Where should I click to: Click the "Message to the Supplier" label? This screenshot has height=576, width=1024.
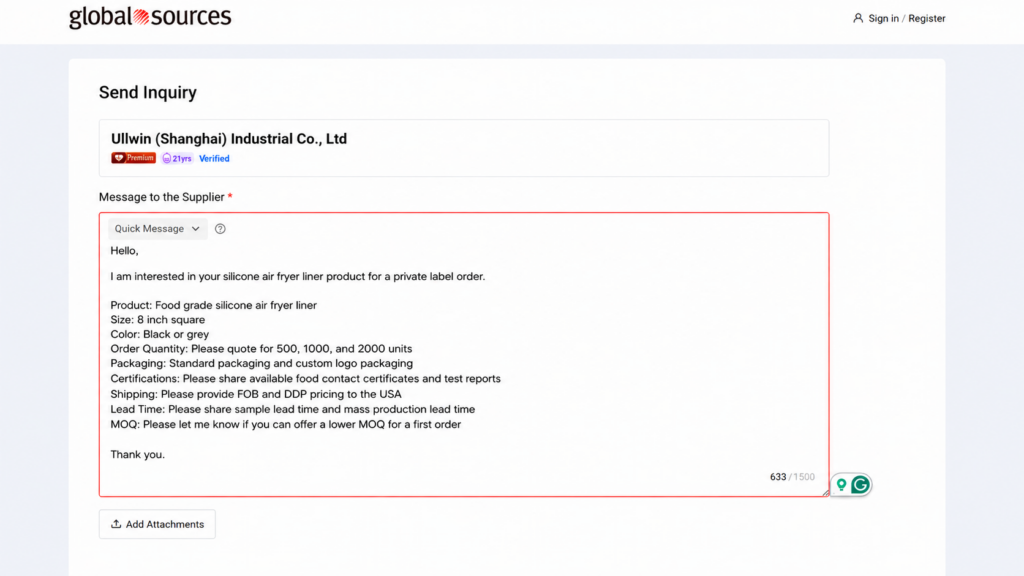[161, 197]
